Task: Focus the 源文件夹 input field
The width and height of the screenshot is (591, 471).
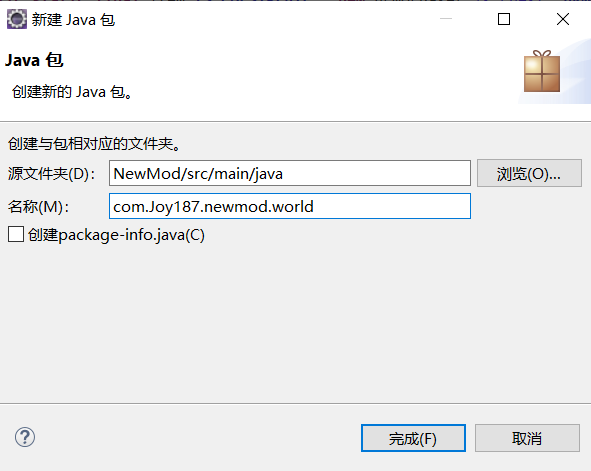Action: tap(290, 173)
